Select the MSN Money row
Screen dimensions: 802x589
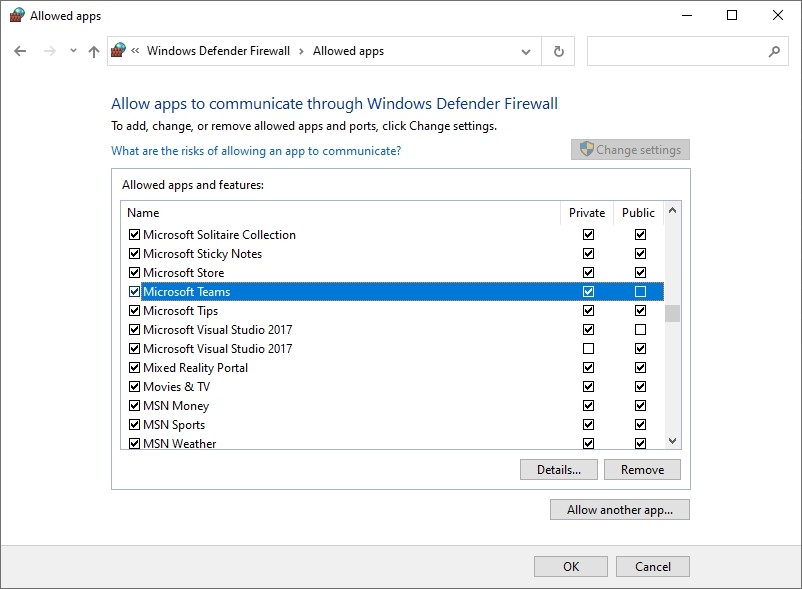[x=392, y=405]
